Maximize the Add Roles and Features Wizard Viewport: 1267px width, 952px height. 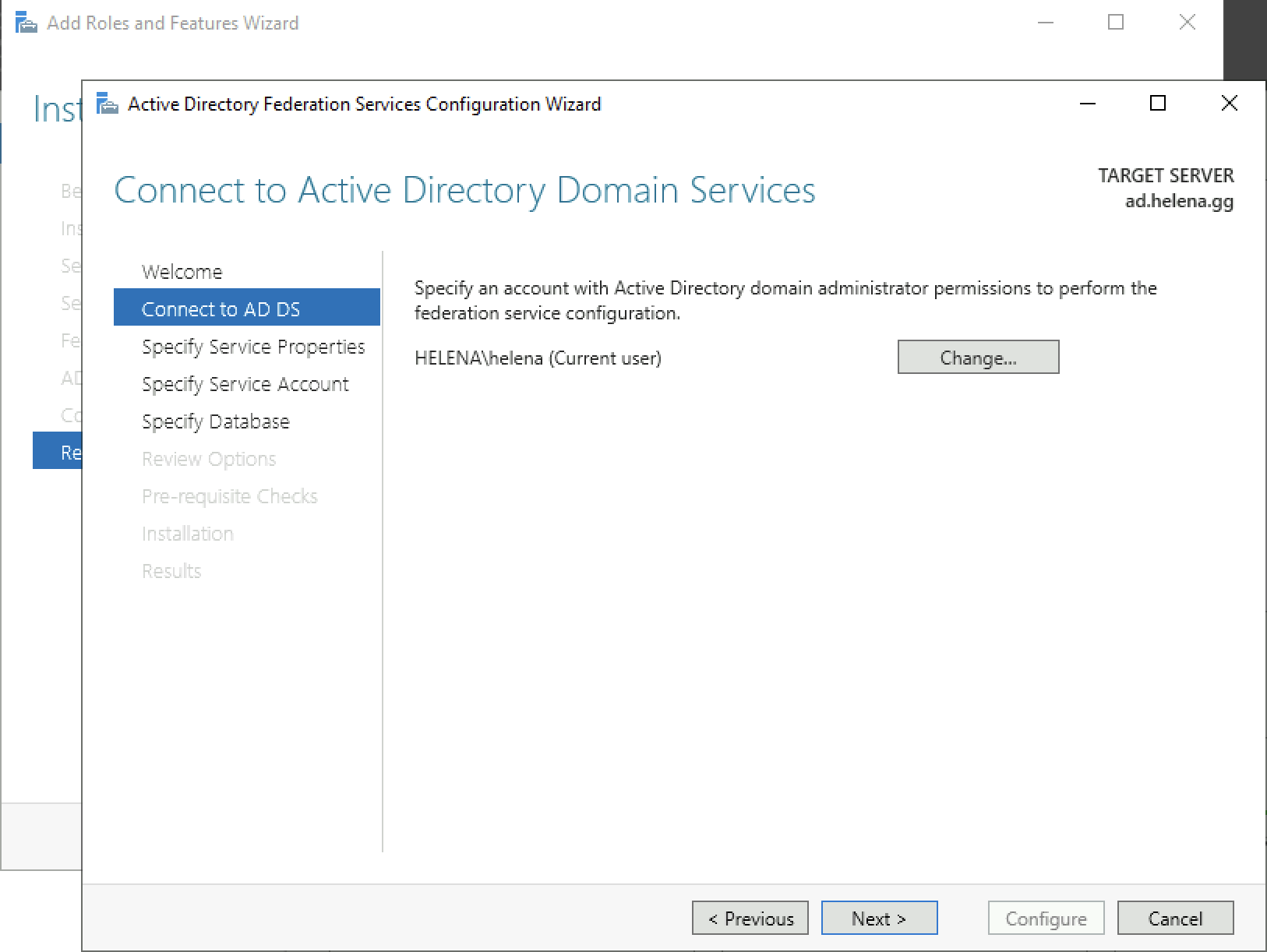1116,23
